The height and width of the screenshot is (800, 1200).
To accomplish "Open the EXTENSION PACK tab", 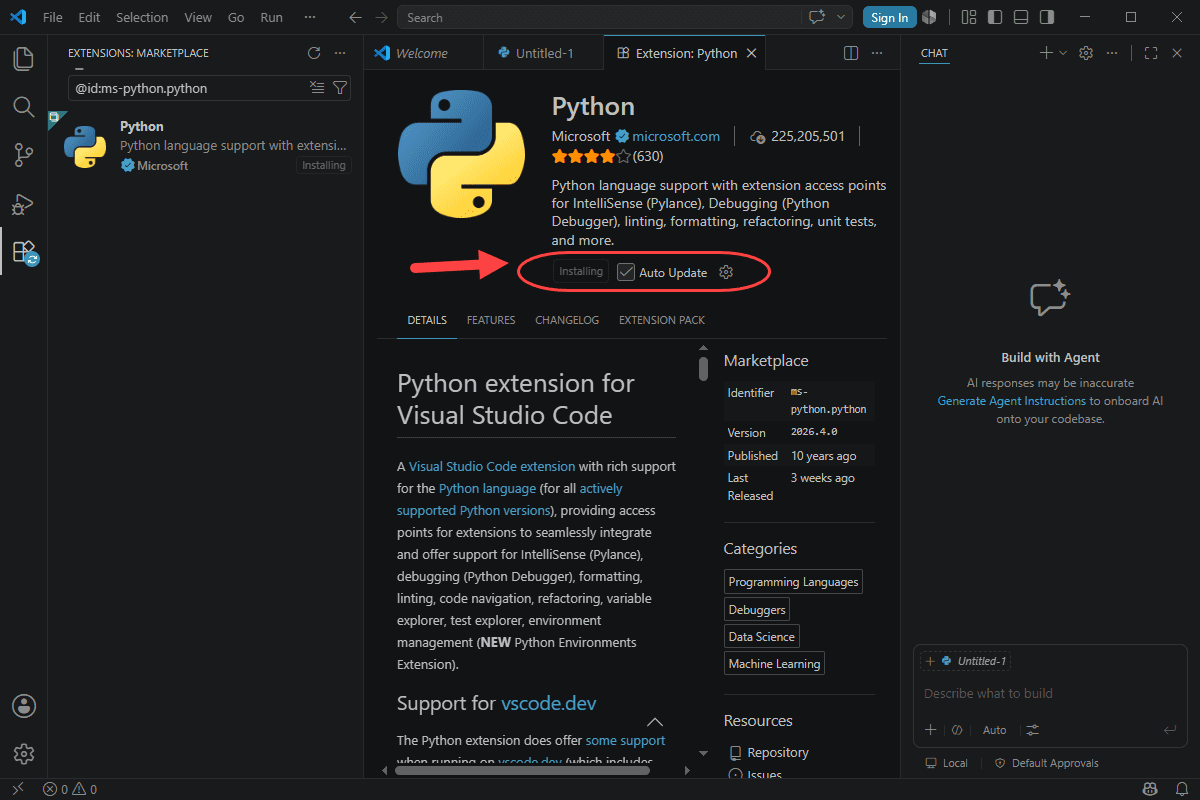I will pyautogui.click(x=662, y=320).
